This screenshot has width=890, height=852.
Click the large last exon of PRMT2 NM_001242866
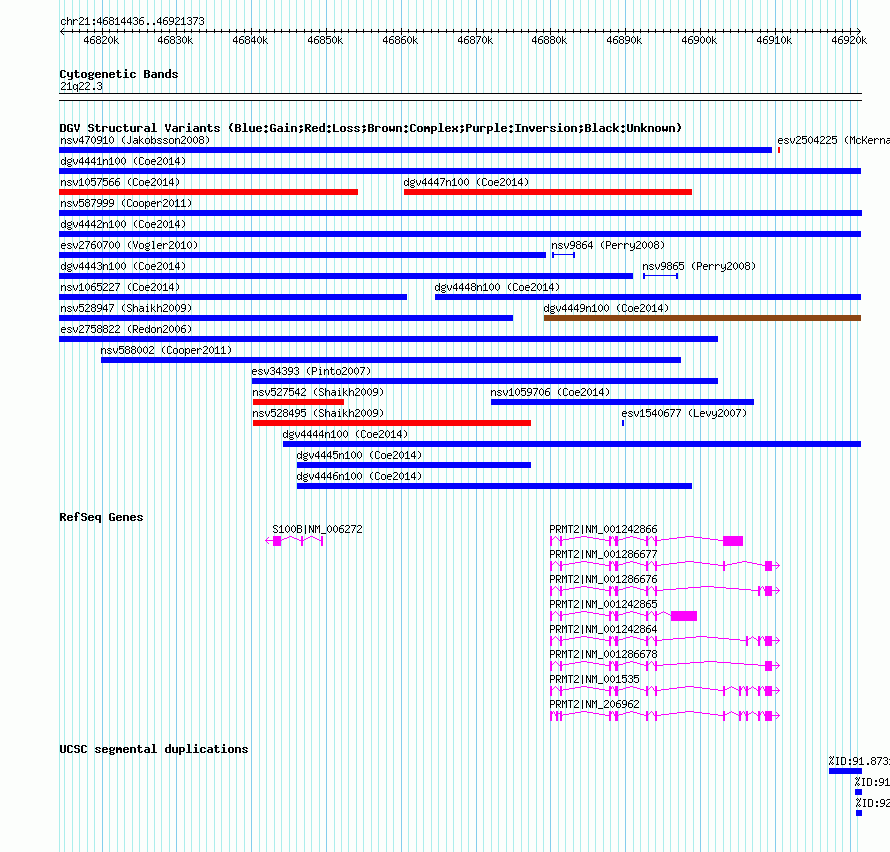[x=733, y=541]
